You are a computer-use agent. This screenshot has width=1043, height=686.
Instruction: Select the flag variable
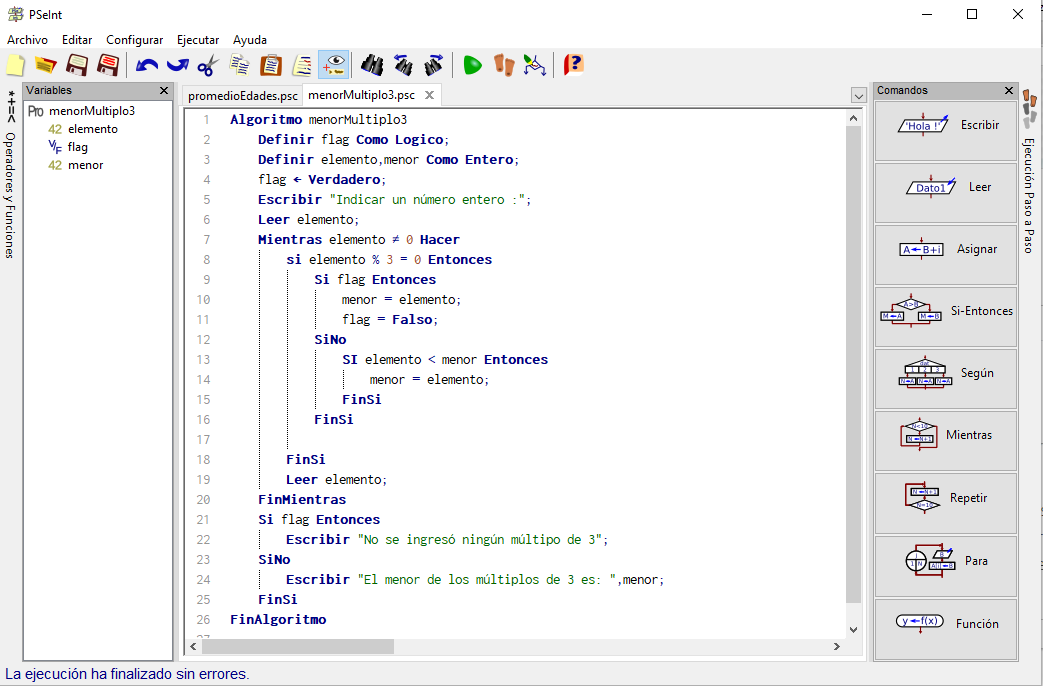click(77, 147)
